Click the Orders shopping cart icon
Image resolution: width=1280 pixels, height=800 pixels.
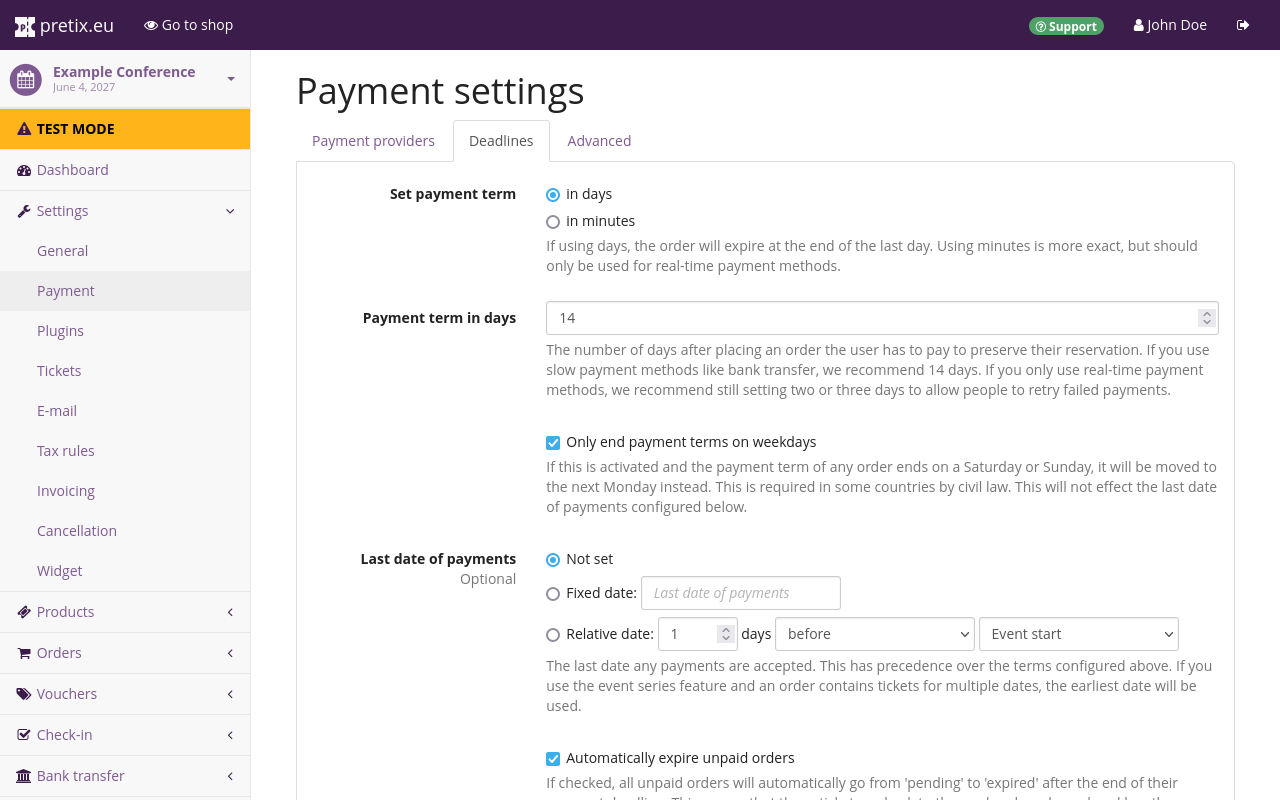(x=24, y=653)
